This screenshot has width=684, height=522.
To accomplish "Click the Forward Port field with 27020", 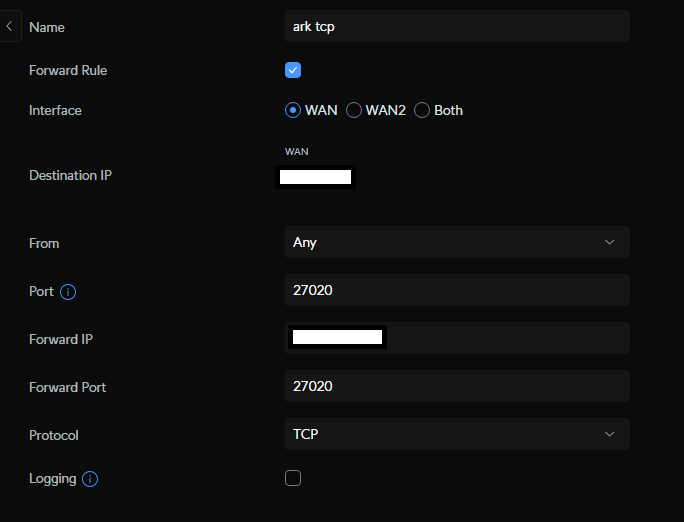I will coord(457,386).
